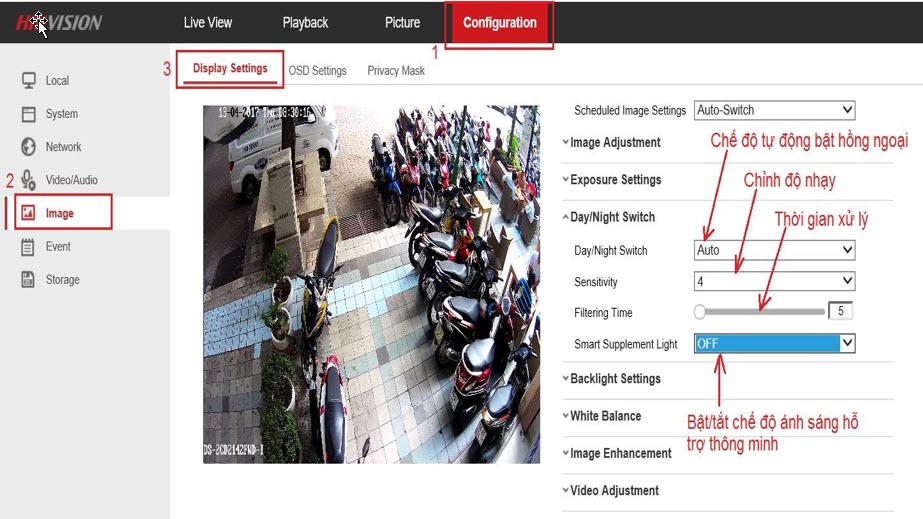This screenshot has width=923, height=519.
Task: Open the Scheduled Image Settings dropdown
Action: 774,110
